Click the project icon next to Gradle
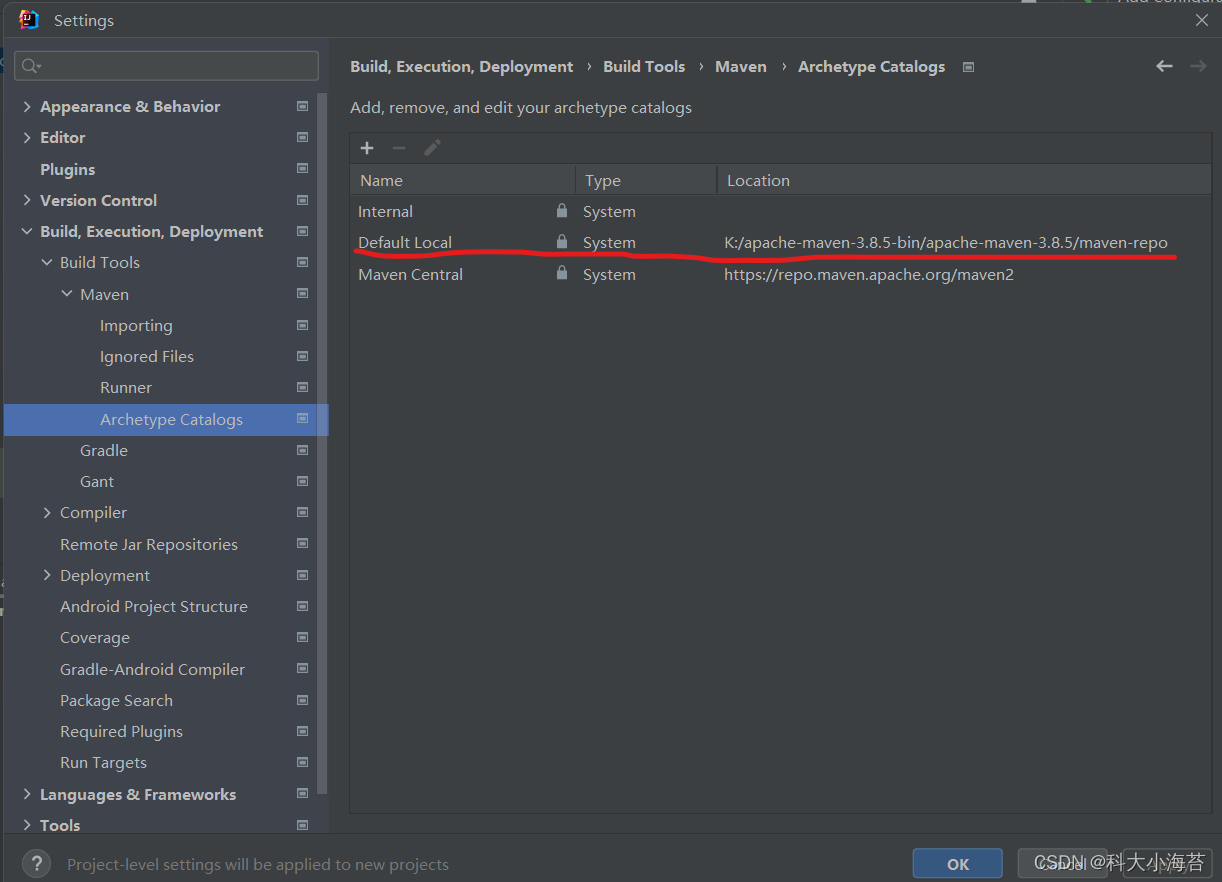Screen dimensions: 1222x882 (x=302, y=450)
